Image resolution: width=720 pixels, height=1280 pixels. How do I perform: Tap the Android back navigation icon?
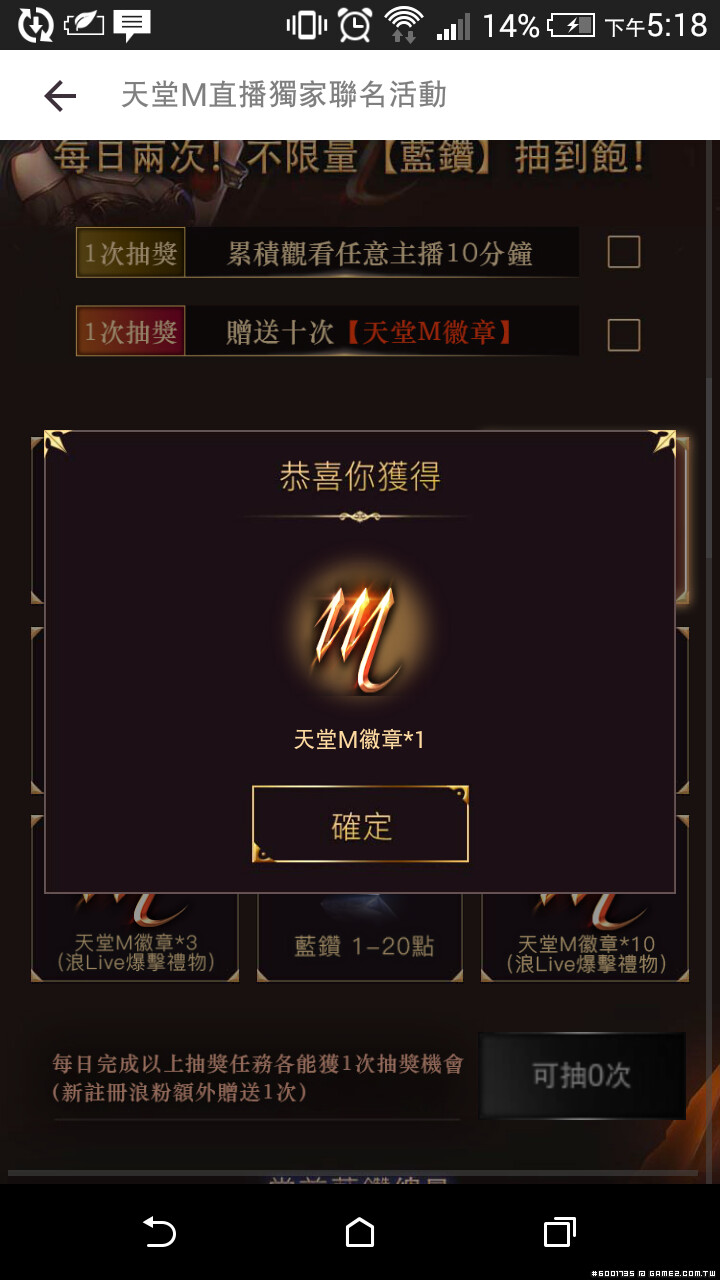(x=159, y=1232)
